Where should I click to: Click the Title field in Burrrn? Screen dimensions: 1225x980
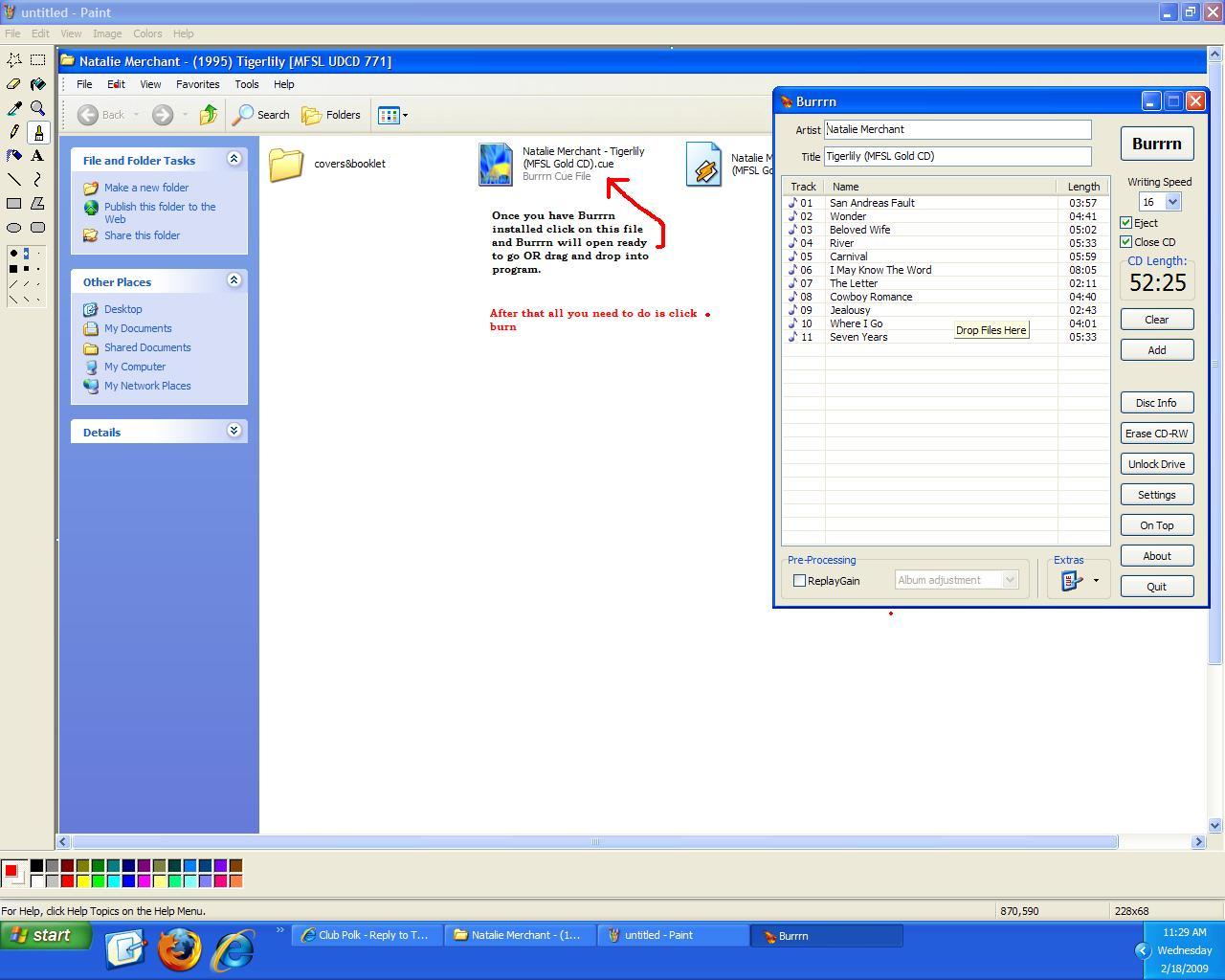[957, 156]
